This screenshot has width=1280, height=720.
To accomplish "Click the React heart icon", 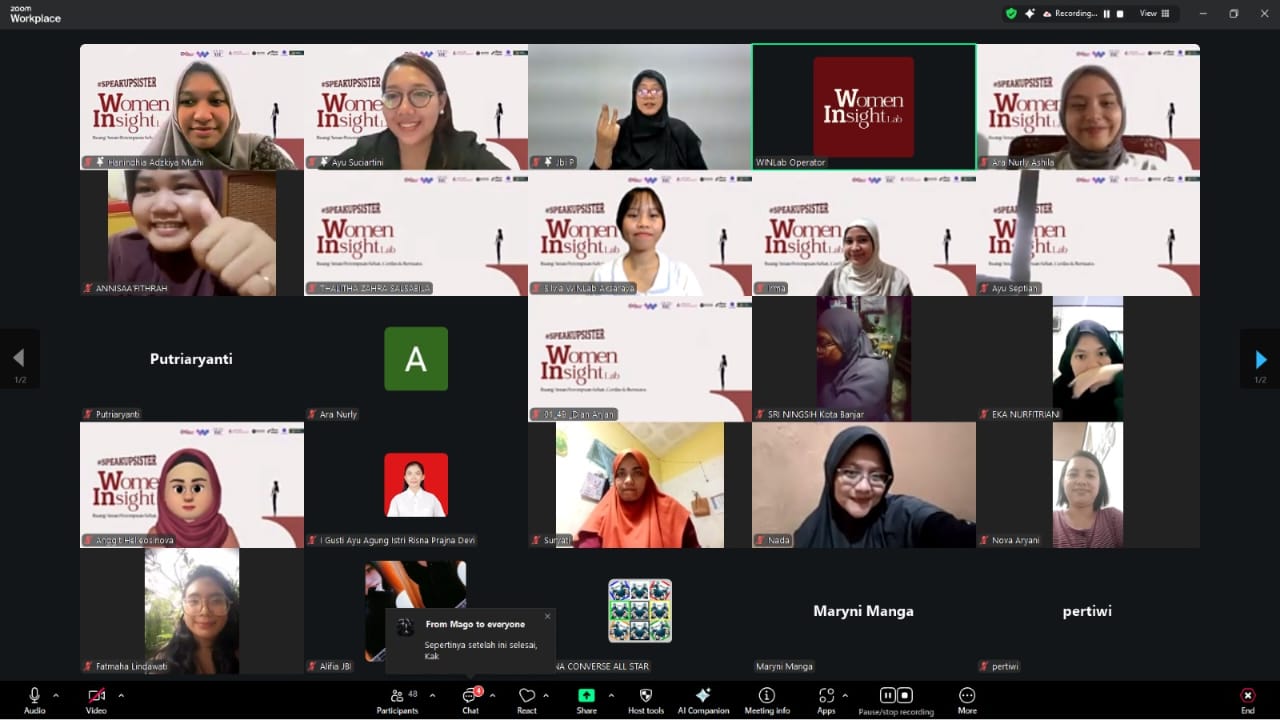I will coord(526,700).
